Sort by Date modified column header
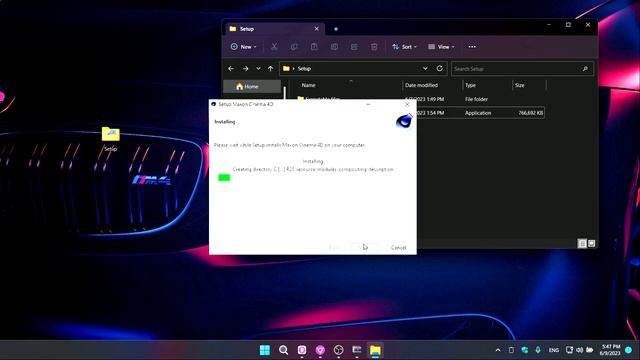The width and height of the screenshot is (640, 360). [x=421, y=85]
